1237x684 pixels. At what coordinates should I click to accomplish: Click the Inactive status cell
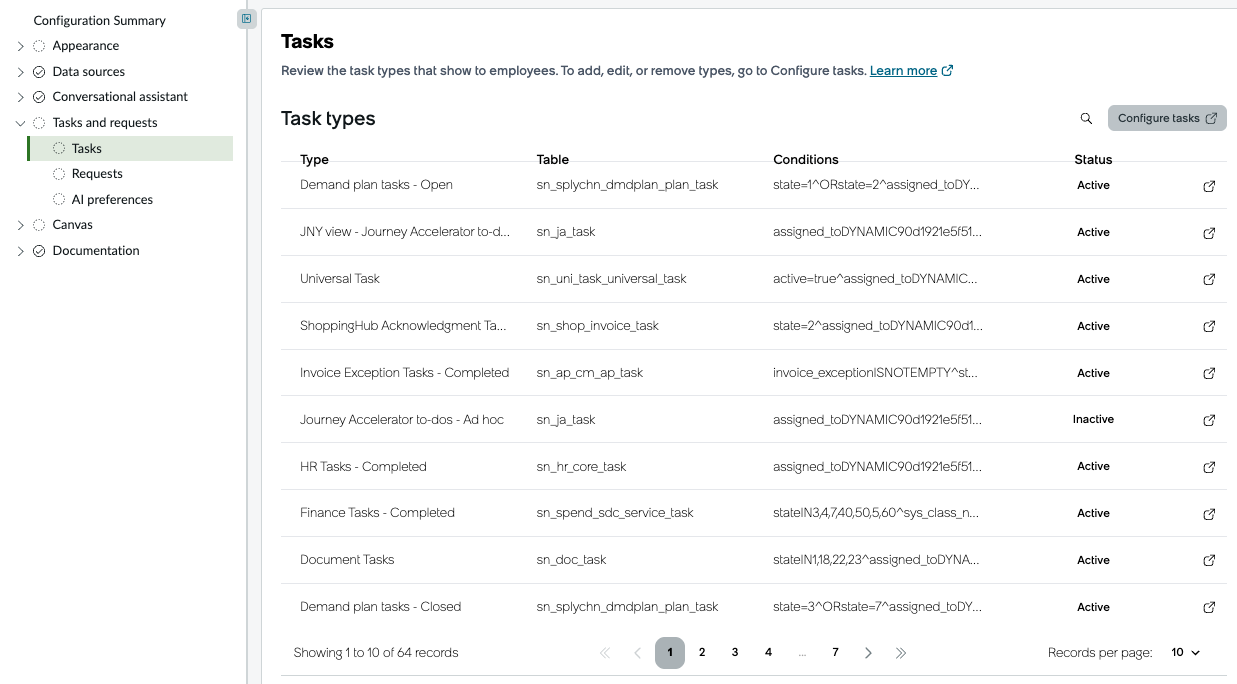(x=1093, y=420)
